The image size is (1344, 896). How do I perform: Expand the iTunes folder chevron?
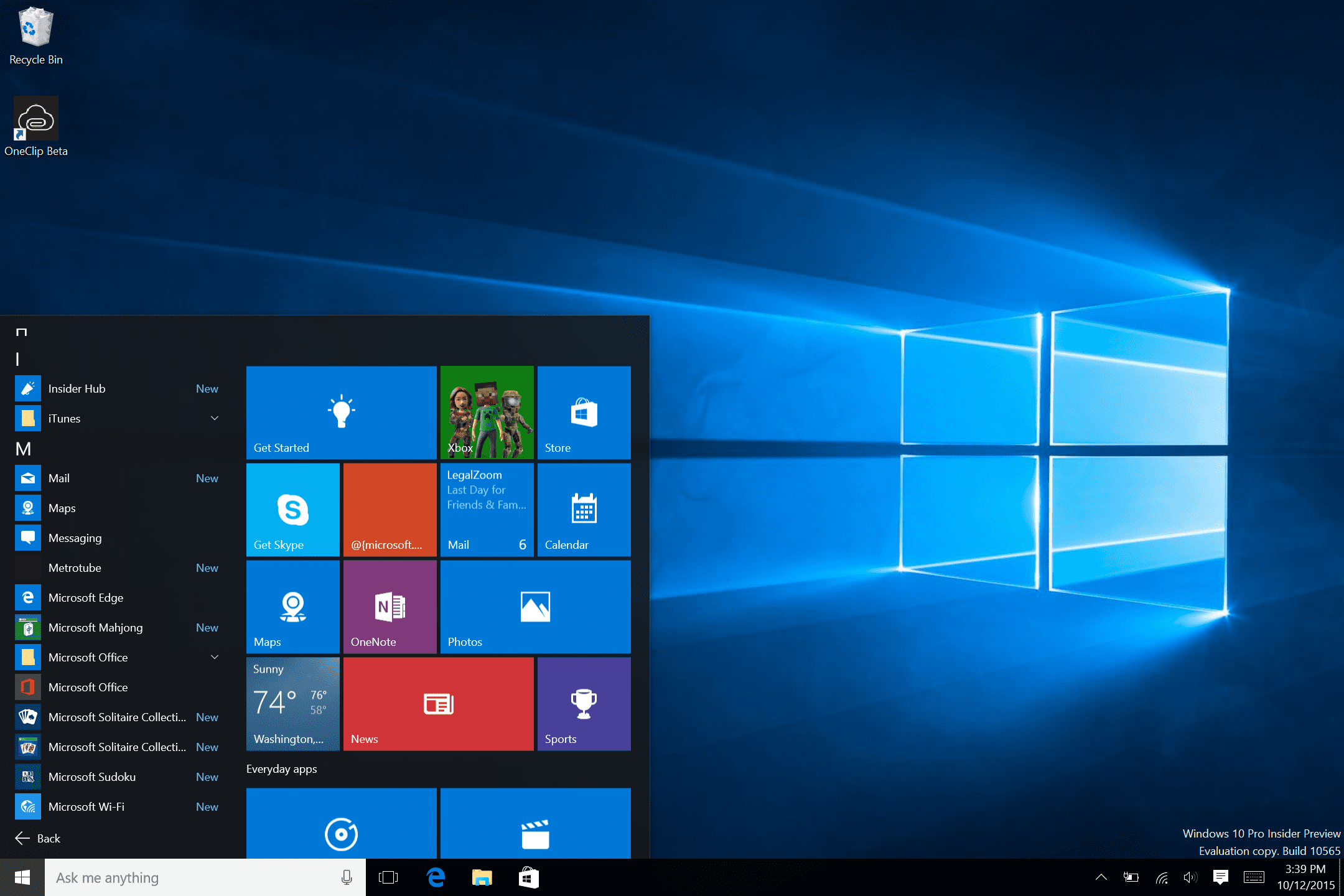coord(215,418)
